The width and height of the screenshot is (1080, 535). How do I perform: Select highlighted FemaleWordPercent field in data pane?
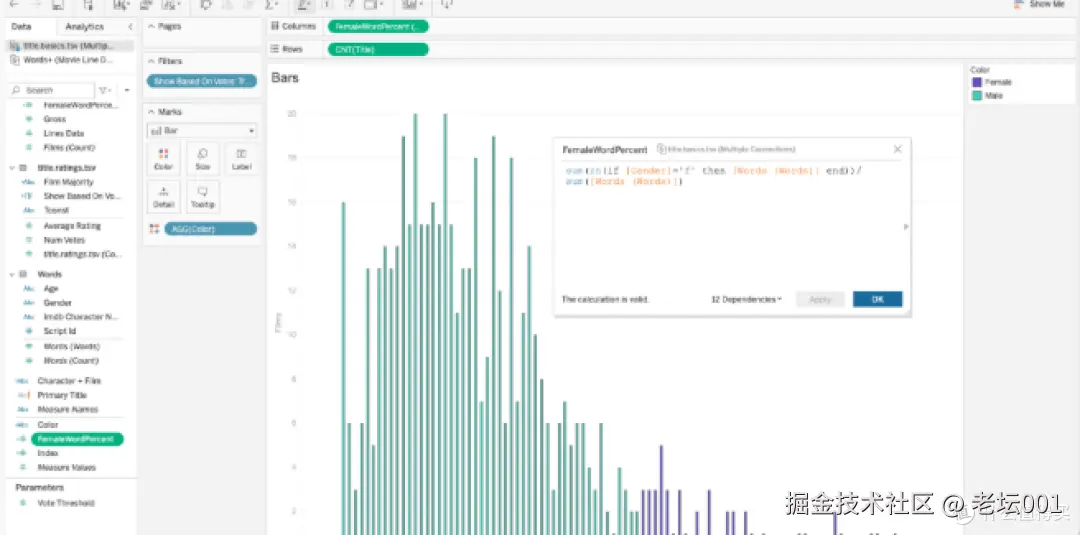click(x=77, y=439)
